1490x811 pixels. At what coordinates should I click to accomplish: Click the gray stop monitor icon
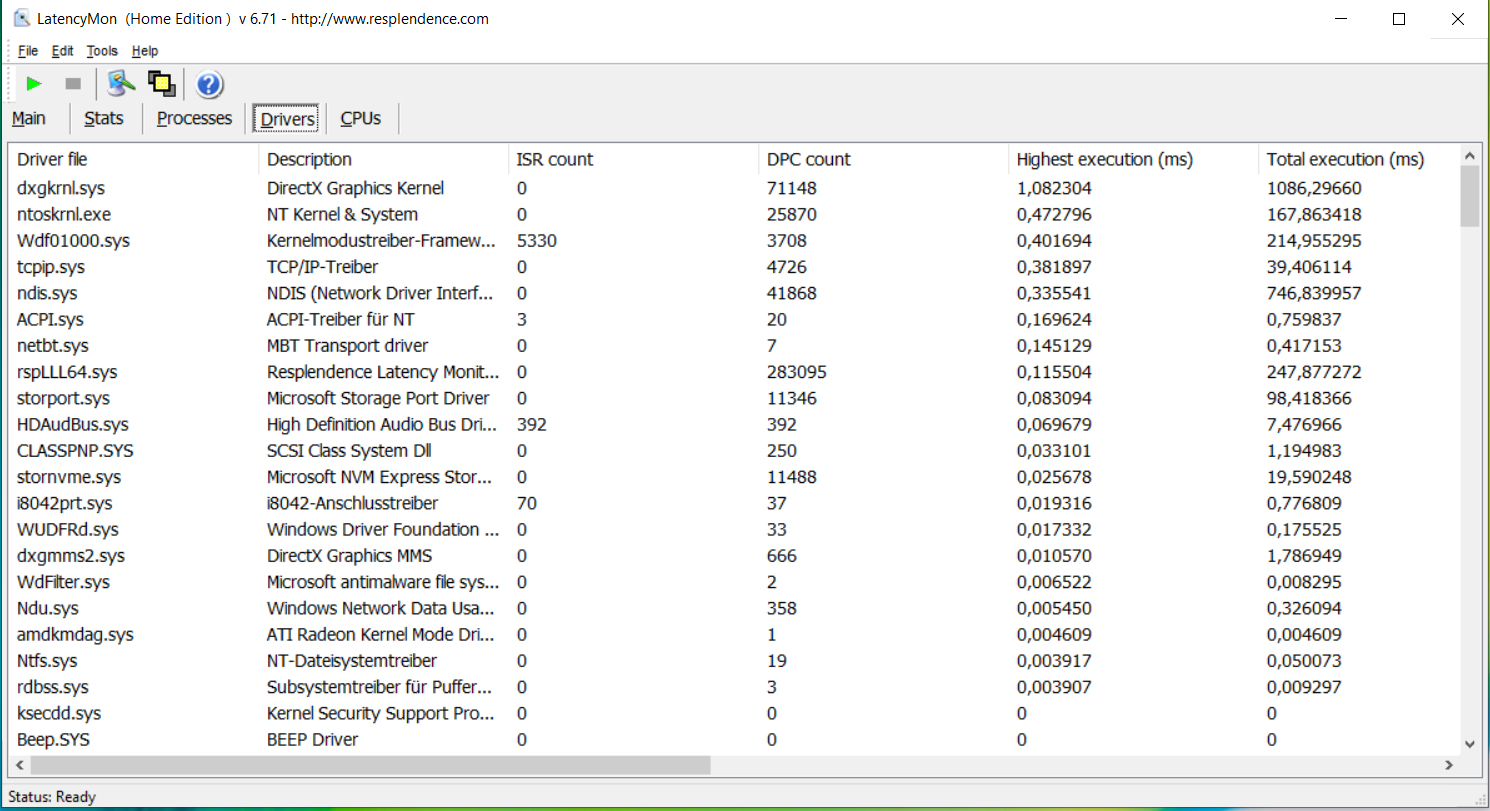click(72, 84)
